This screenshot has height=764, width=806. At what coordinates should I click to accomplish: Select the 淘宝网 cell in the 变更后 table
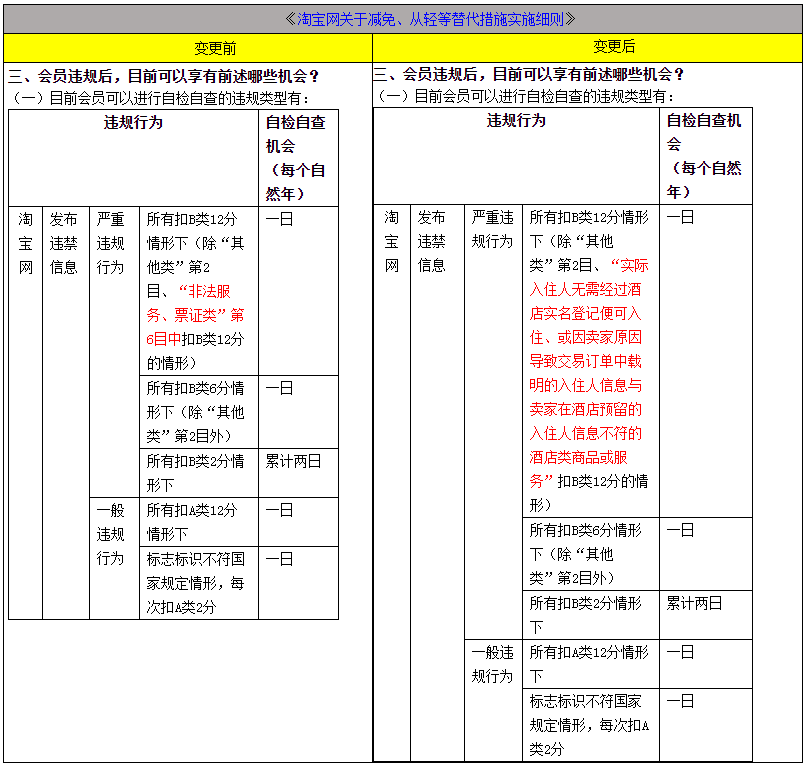point(392,483)
